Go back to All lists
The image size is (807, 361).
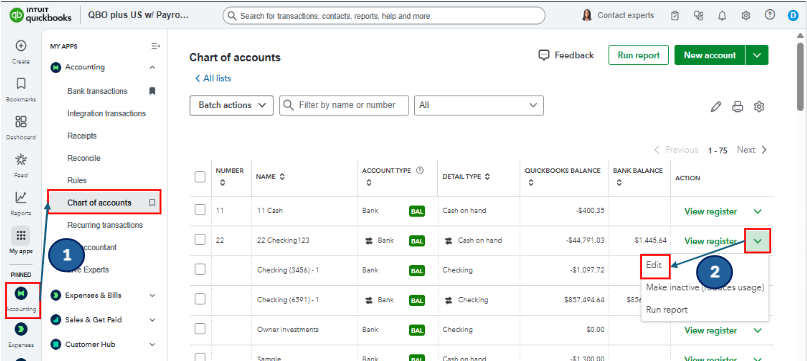click(x=213, y=78)
